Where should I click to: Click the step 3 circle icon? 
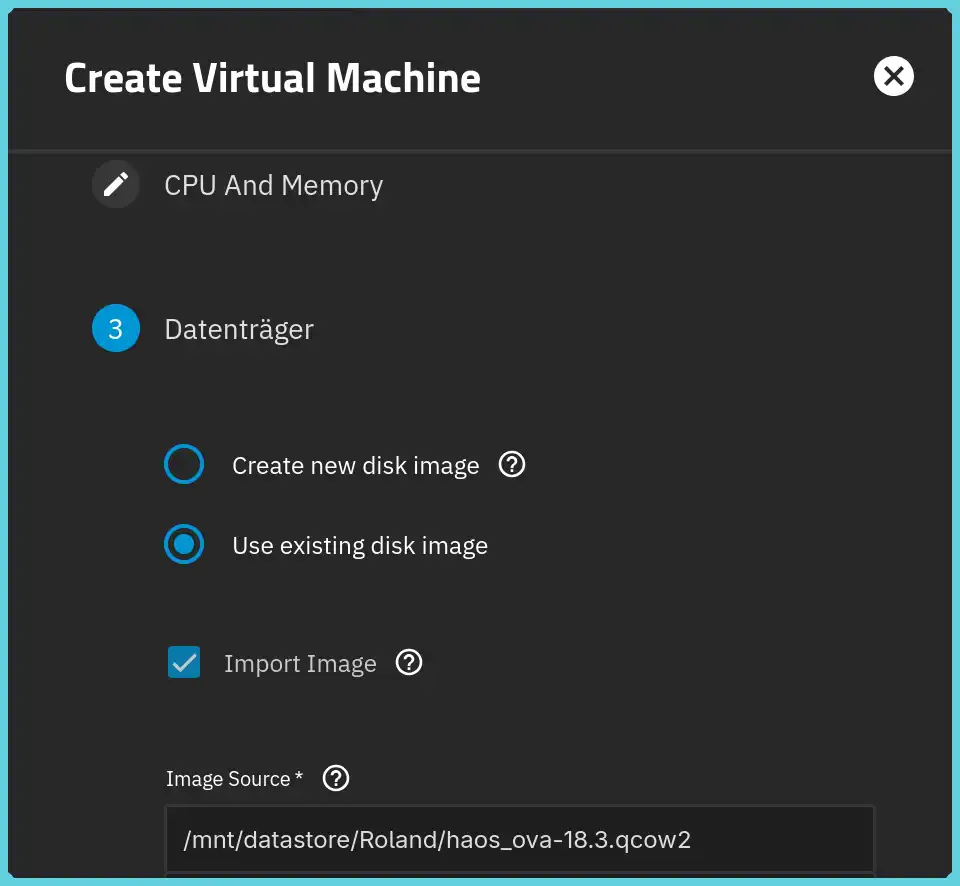point(116,328)
